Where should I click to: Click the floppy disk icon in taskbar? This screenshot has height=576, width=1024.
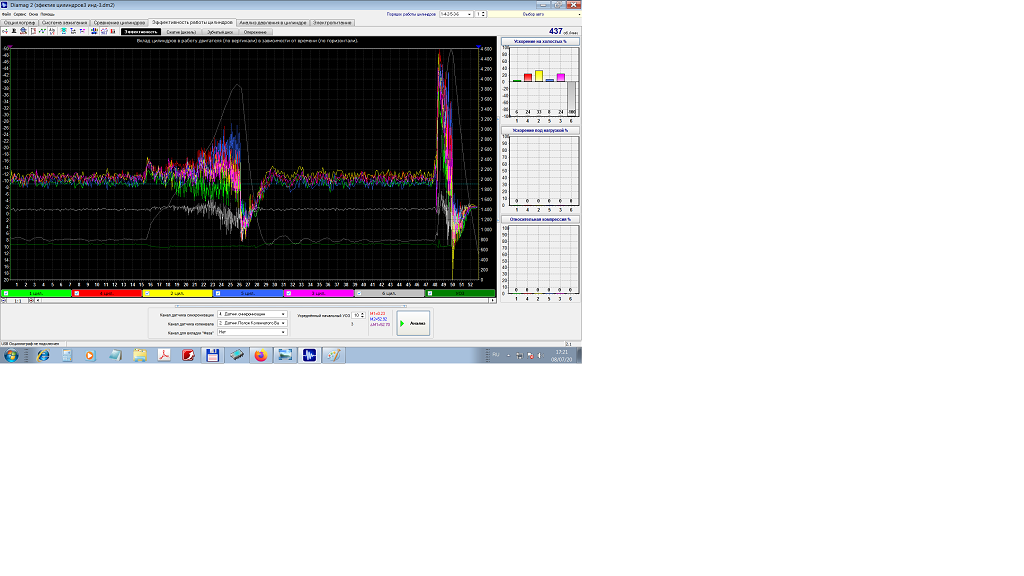[x=212, y=355]
